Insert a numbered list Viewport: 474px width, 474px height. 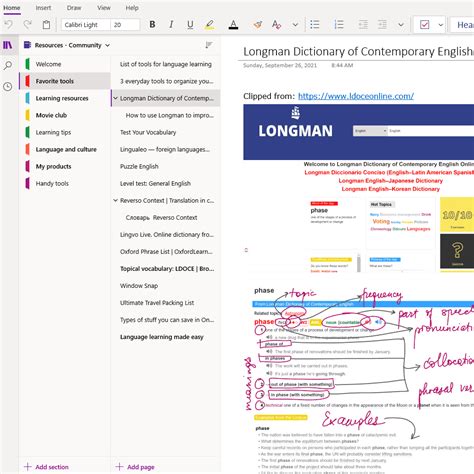tap(338, 24)
